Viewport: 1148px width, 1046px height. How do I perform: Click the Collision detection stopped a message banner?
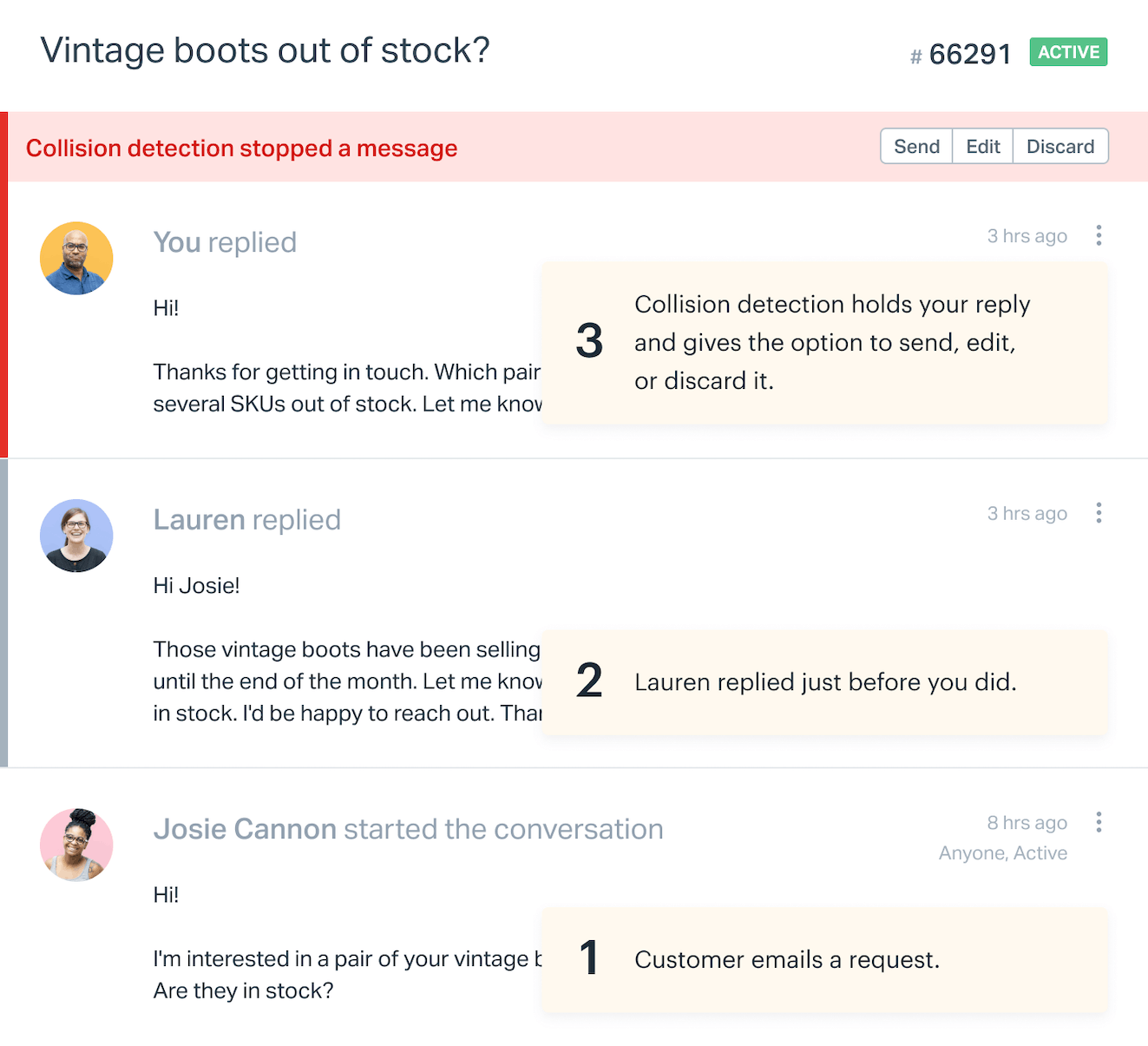(x=241, y=148)
